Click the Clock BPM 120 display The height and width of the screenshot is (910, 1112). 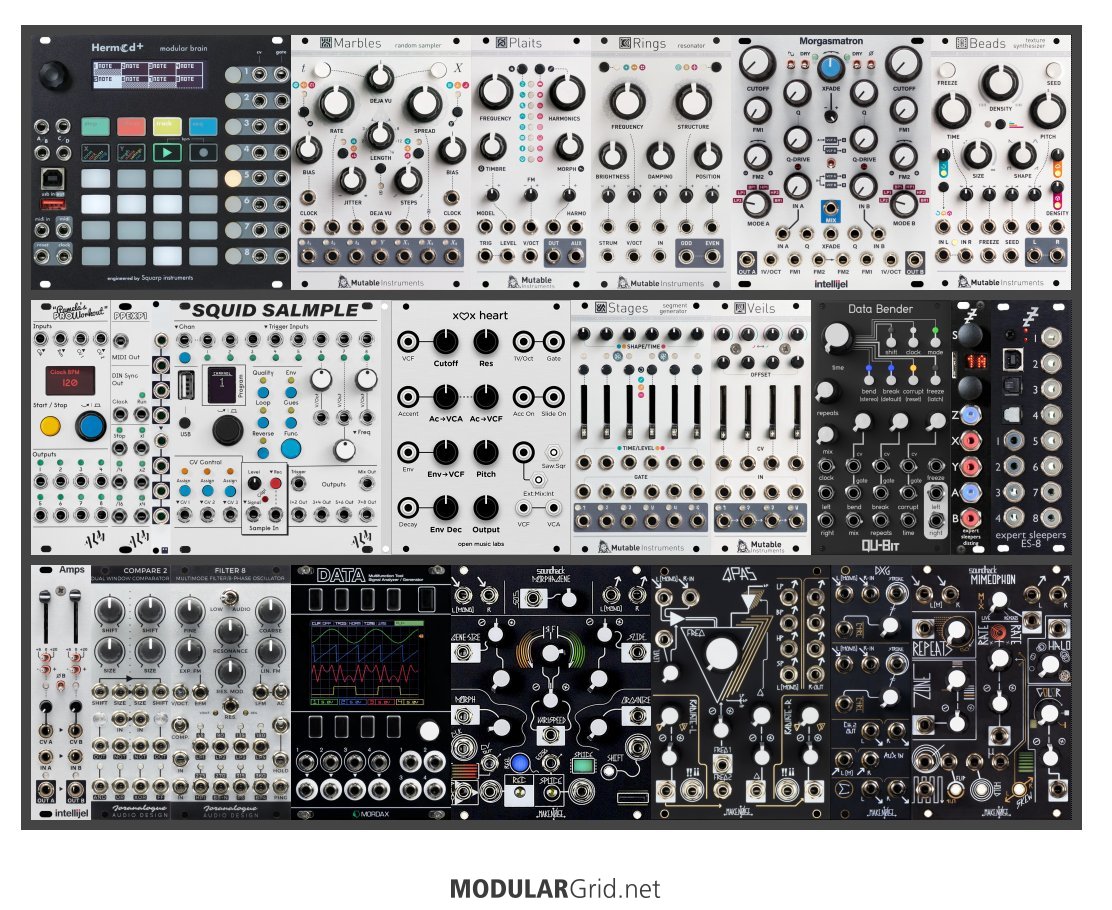click(x=70, y=381)
